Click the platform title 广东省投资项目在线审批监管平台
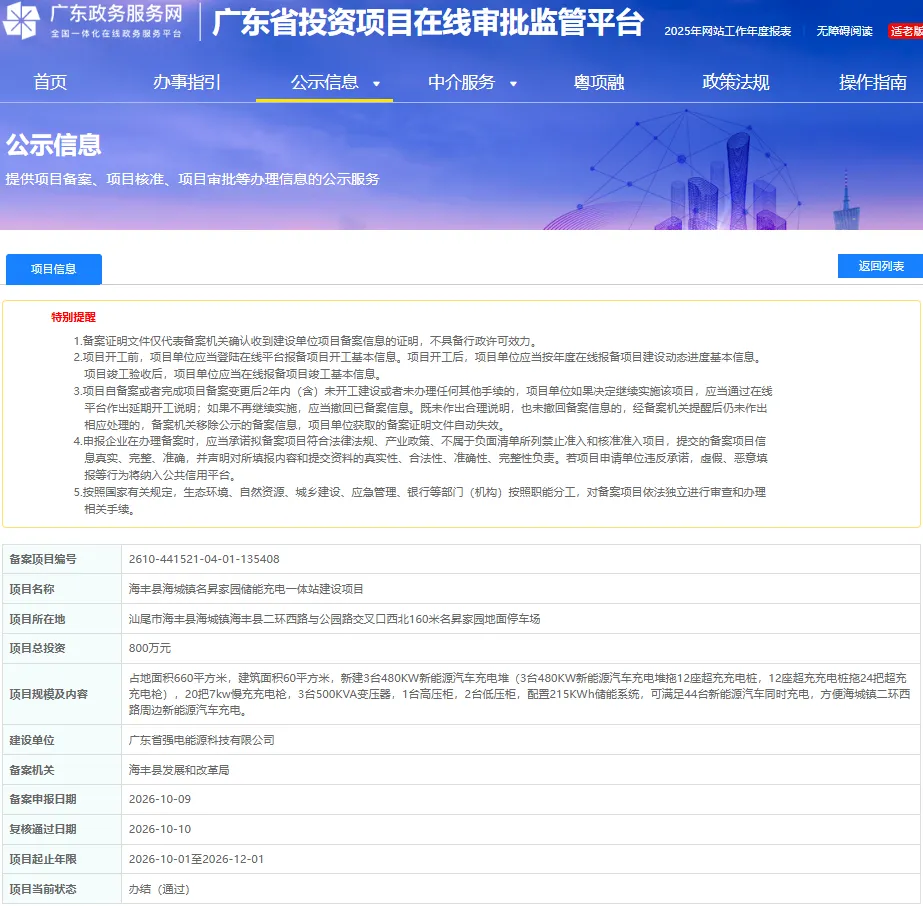 click(x=428, y=22)
